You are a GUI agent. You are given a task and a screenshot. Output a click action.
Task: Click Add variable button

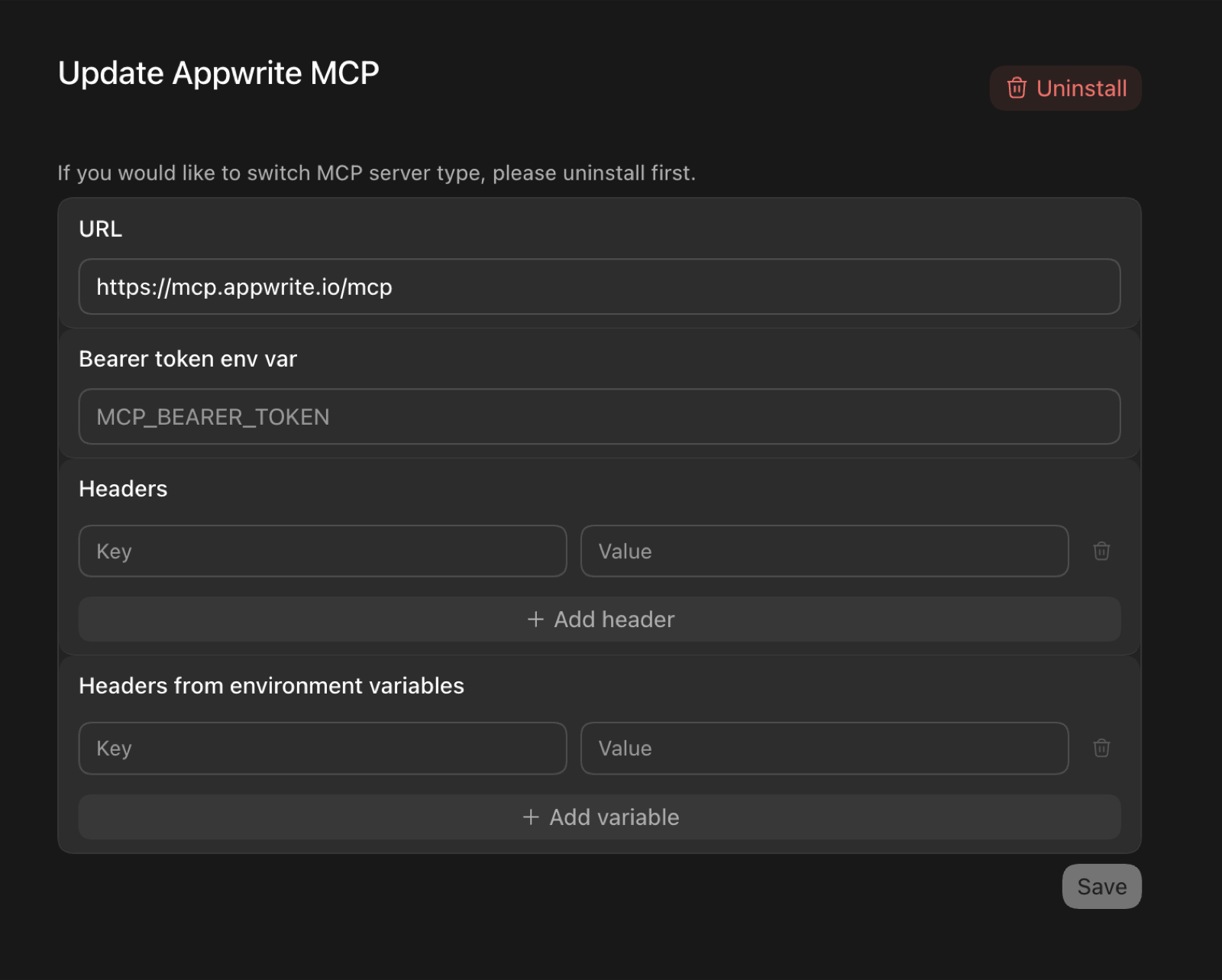(x=600, y=817)
